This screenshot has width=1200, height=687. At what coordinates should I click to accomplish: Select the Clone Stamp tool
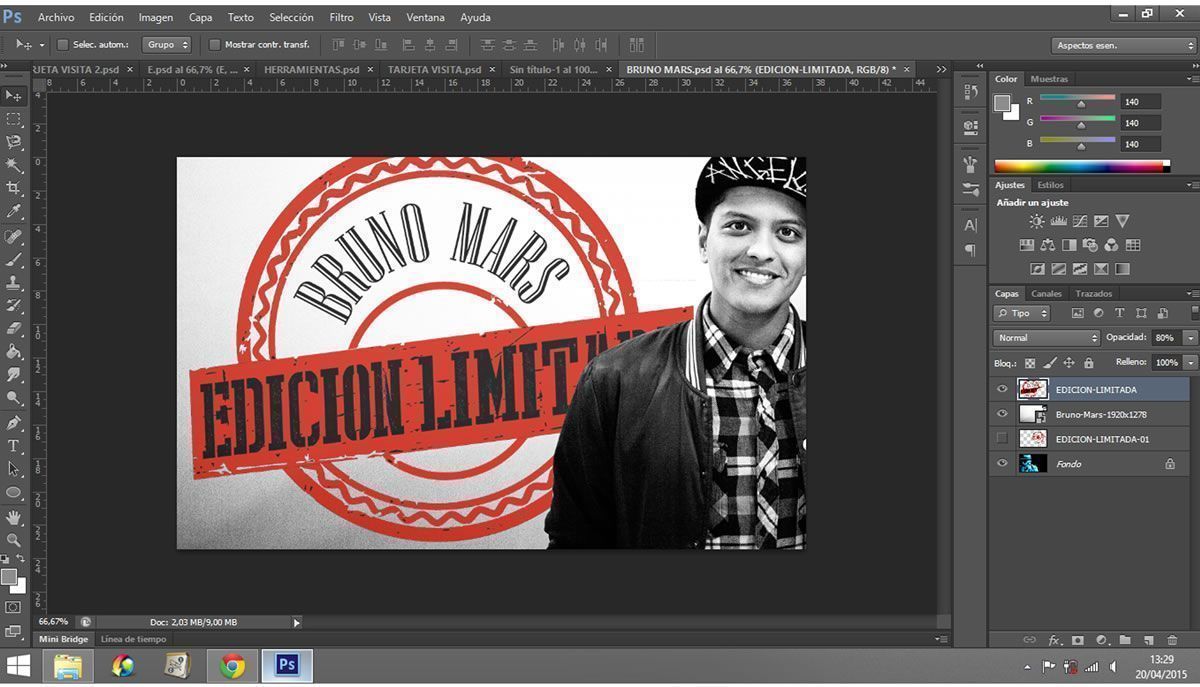tap(14, 283)
